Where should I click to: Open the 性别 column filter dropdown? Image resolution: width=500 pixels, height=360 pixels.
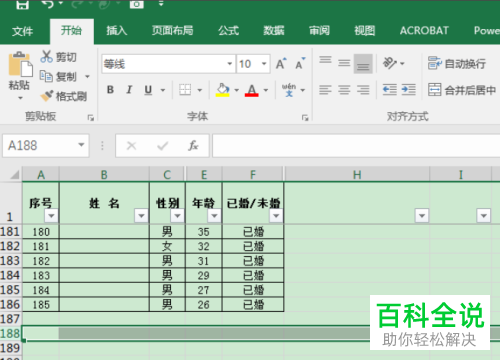pos(177,216)
